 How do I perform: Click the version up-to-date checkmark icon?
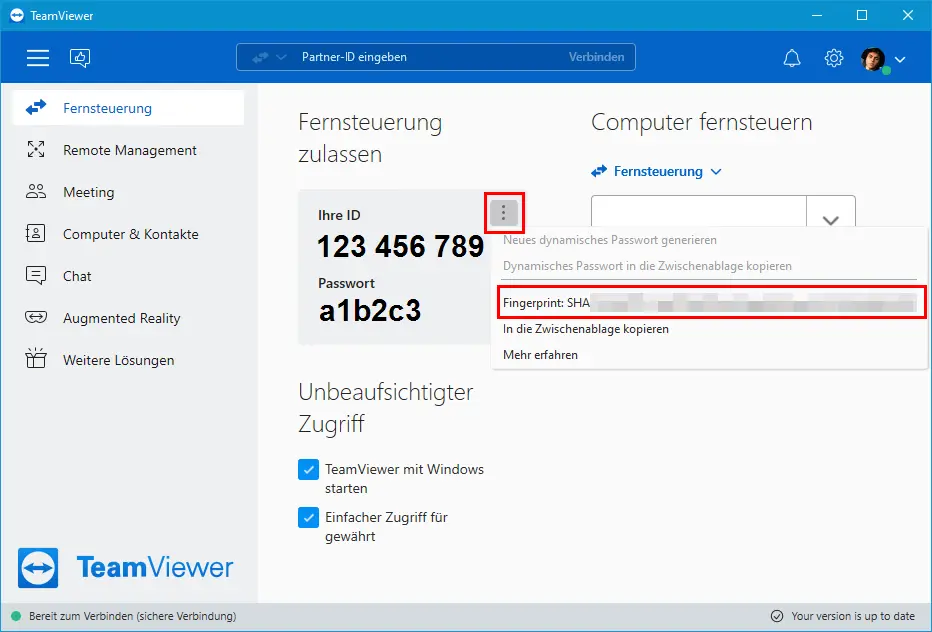tap(777, 616)
